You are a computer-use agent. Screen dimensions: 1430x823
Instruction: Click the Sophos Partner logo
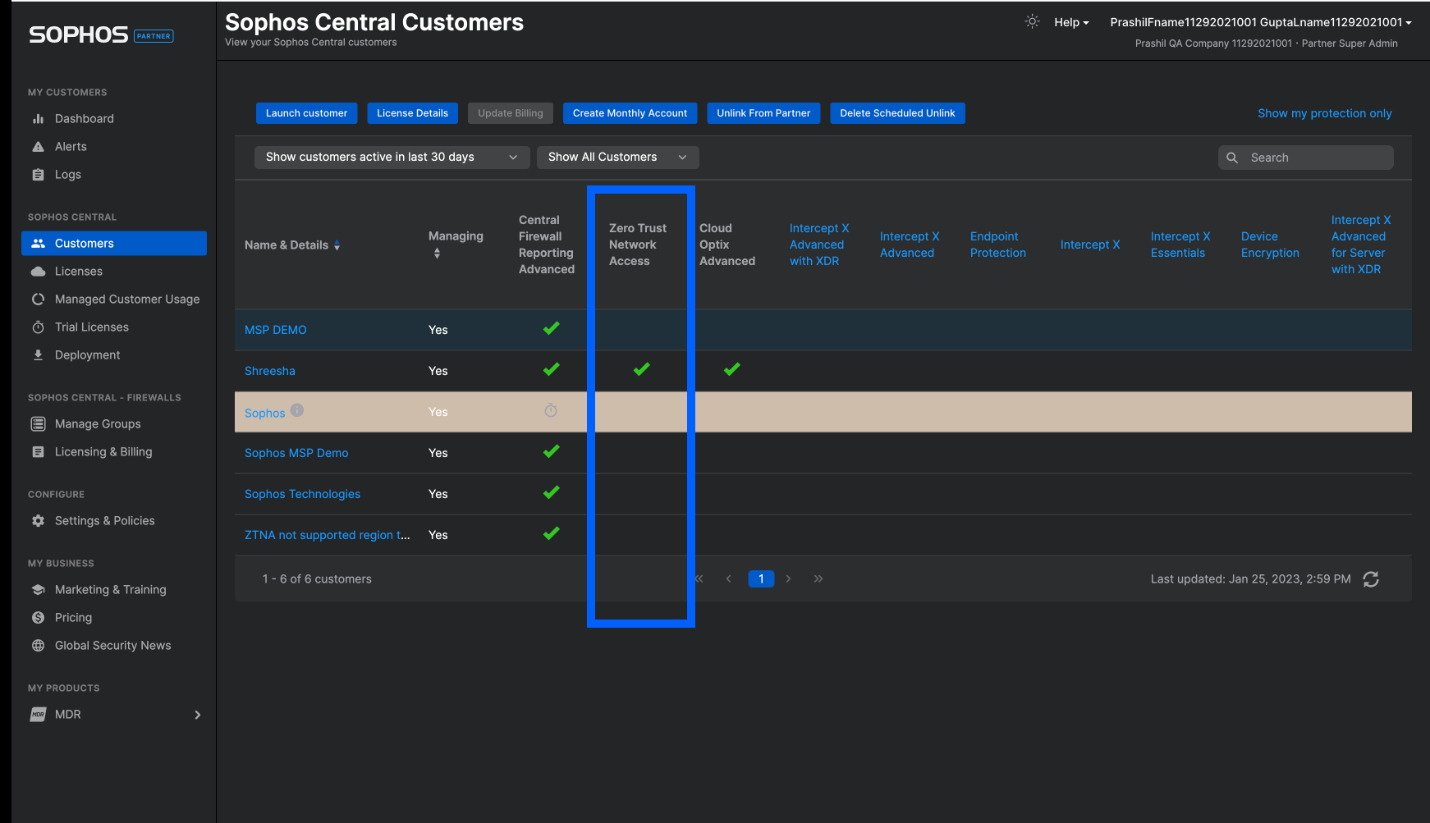101,35
